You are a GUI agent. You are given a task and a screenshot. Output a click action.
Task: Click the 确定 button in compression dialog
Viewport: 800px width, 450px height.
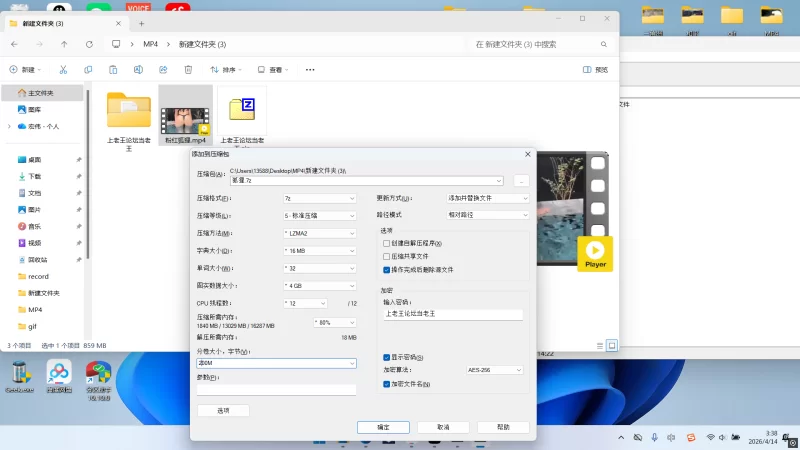click(x=383, y=427)
